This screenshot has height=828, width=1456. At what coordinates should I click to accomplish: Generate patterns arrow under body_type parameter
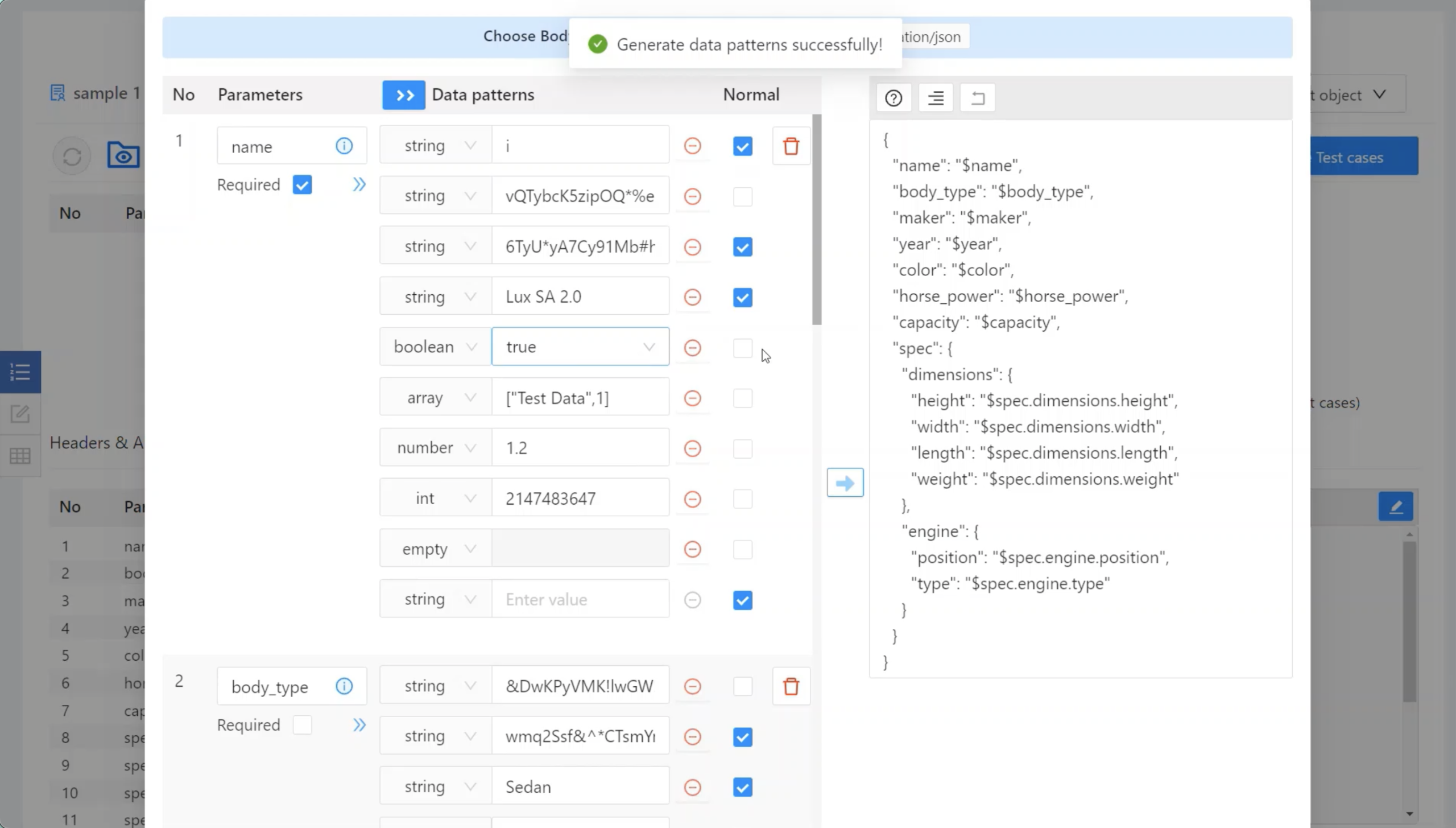click(359, 725)
